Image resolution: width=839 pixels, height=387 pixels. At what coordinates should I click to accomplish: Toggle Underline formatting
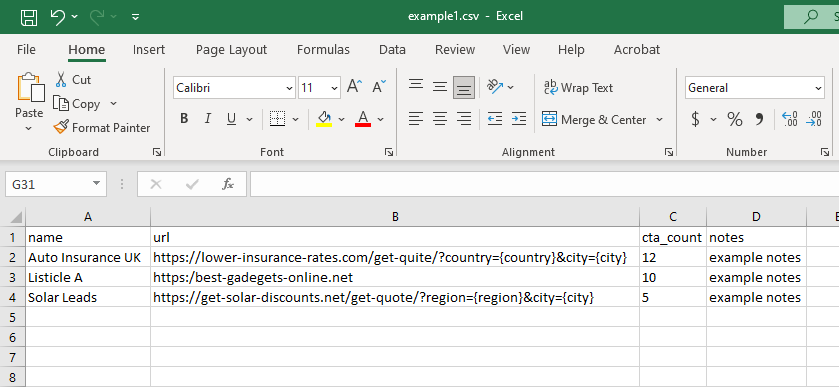tap(231, 119)
